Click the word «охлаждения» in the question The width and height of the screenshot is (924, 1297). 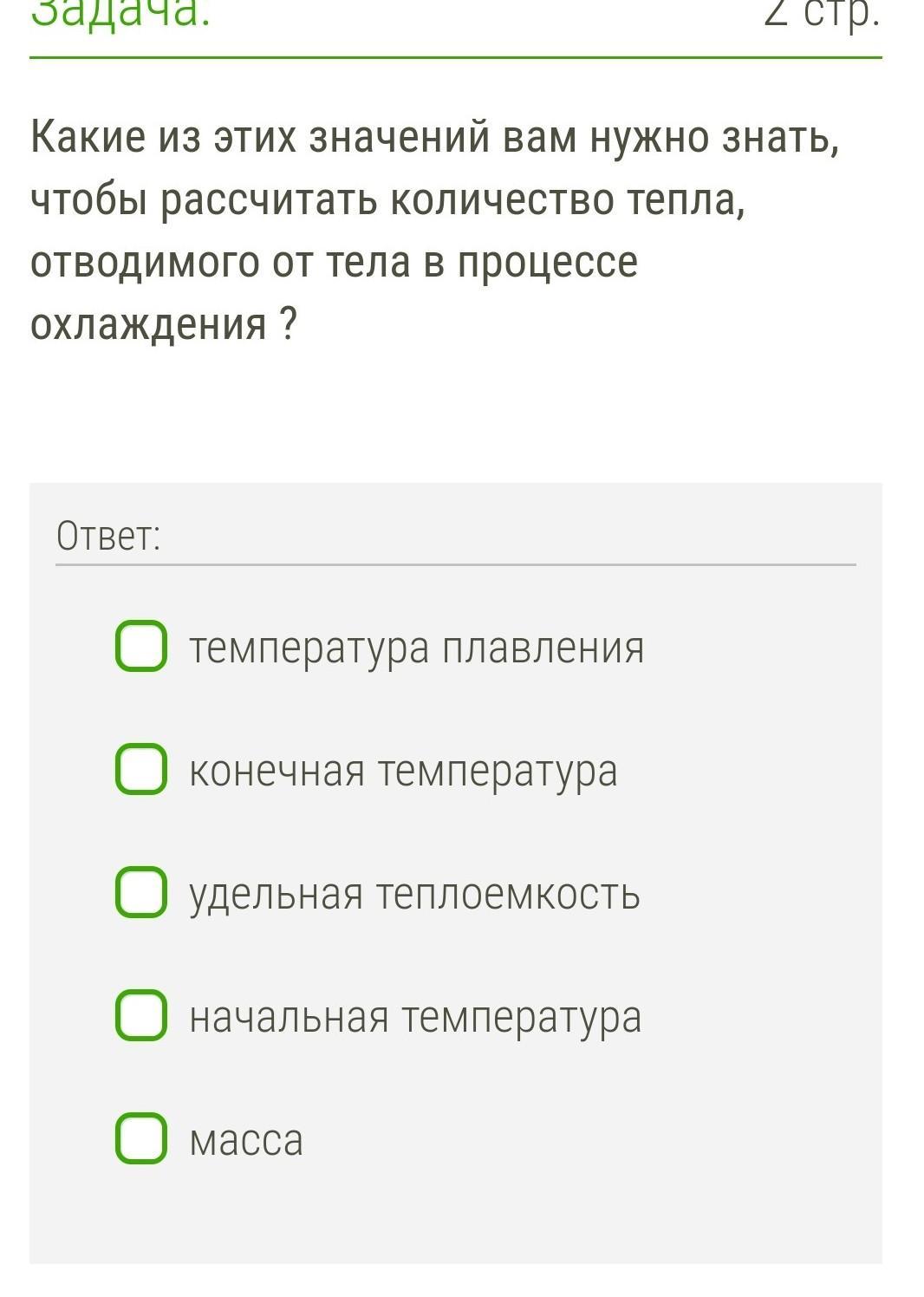148,324
